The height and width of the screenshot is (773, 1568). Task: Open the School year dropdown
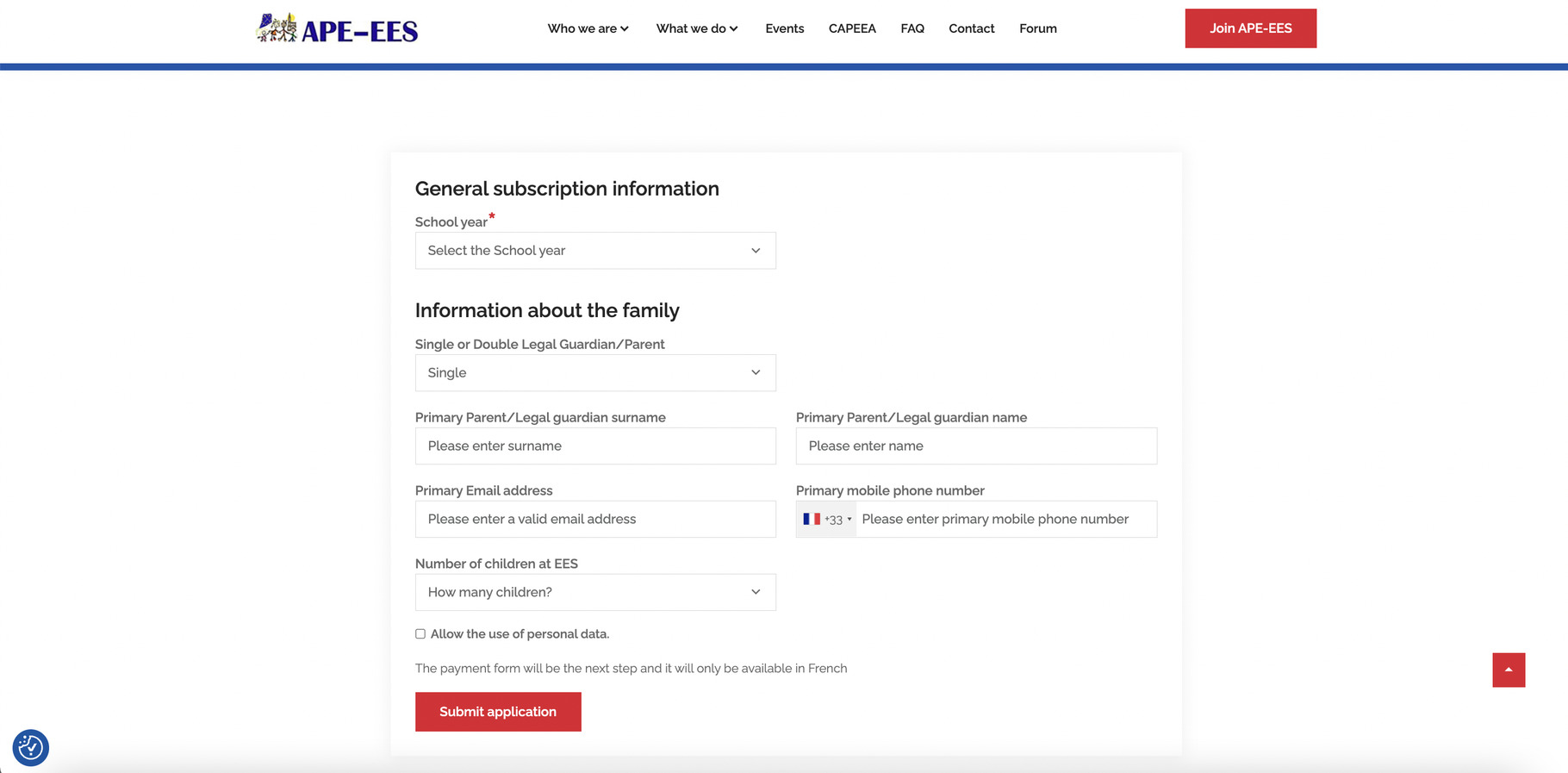tap(595, 251)
